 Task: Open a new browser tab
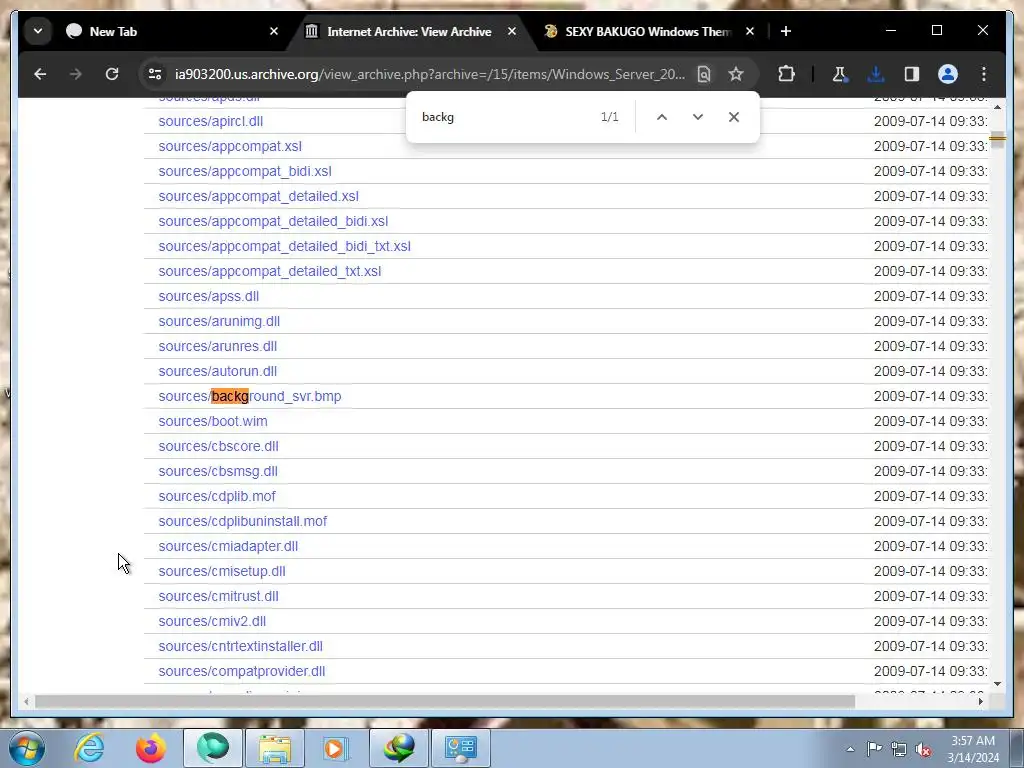786,31
